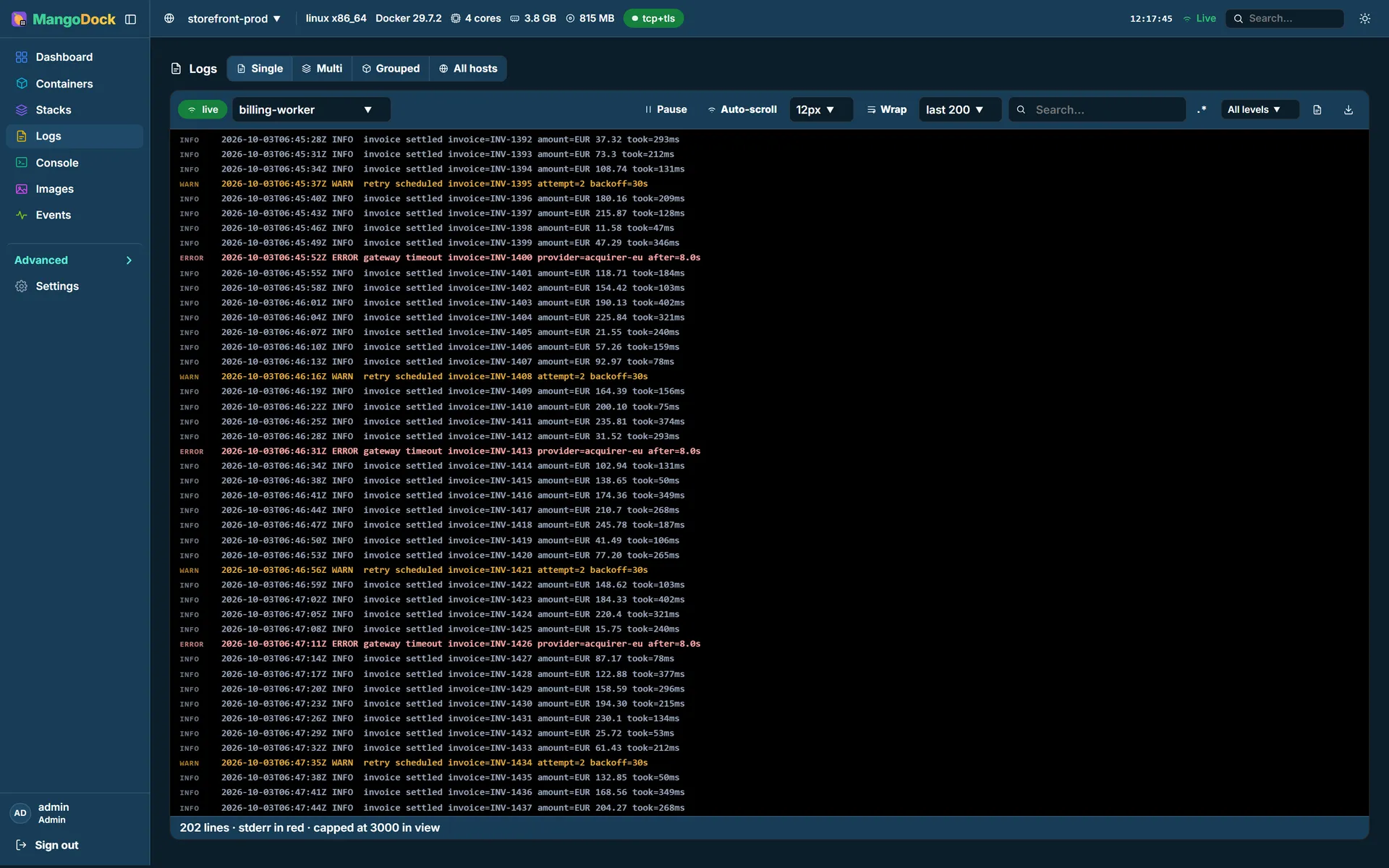Viewport: 1389px width, 868px height.
Task: Switch to the All hosts tab
Action: [x=468, y=69]
